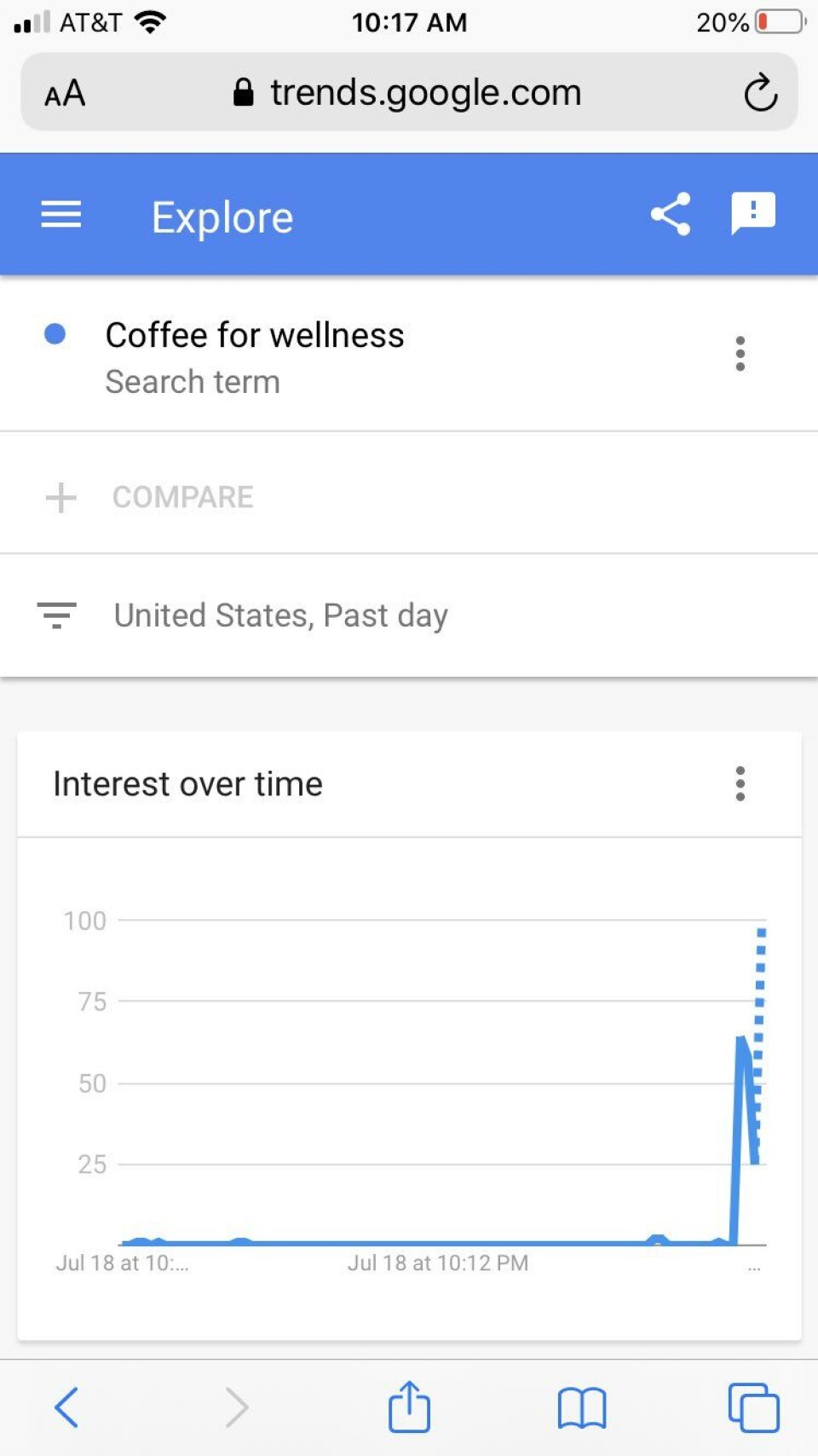Tap the trends.google.com address bar
The image size is (818, 1456).
pos(409,92)
